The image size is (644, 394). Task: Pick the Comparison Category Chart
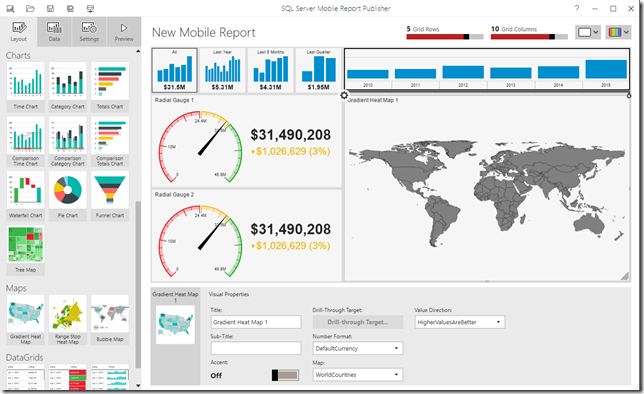pos(67,142)
